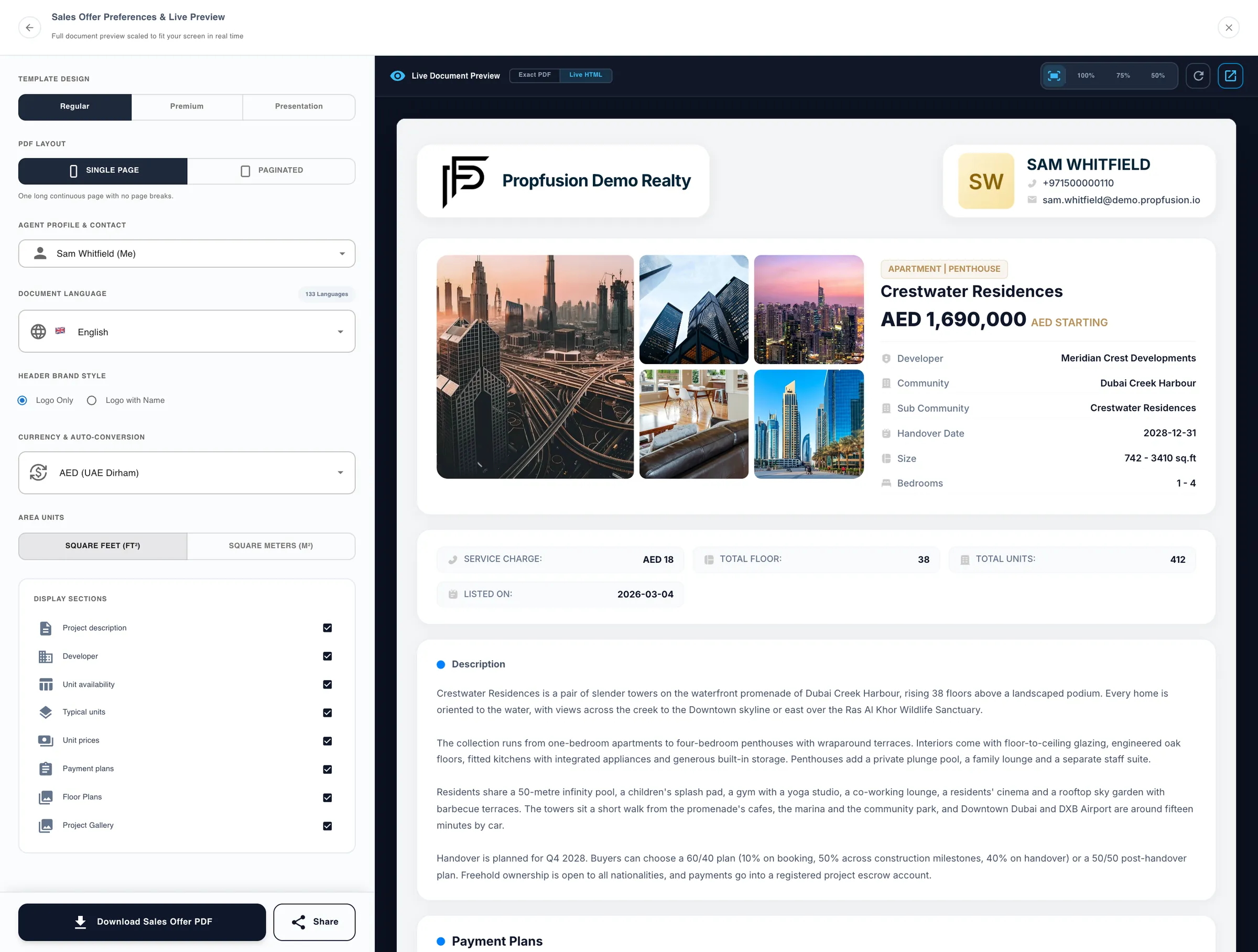The width and height of the screenshot is (1258, 952).
Task: Click the Share button
Action: click(x=314, y=922)
